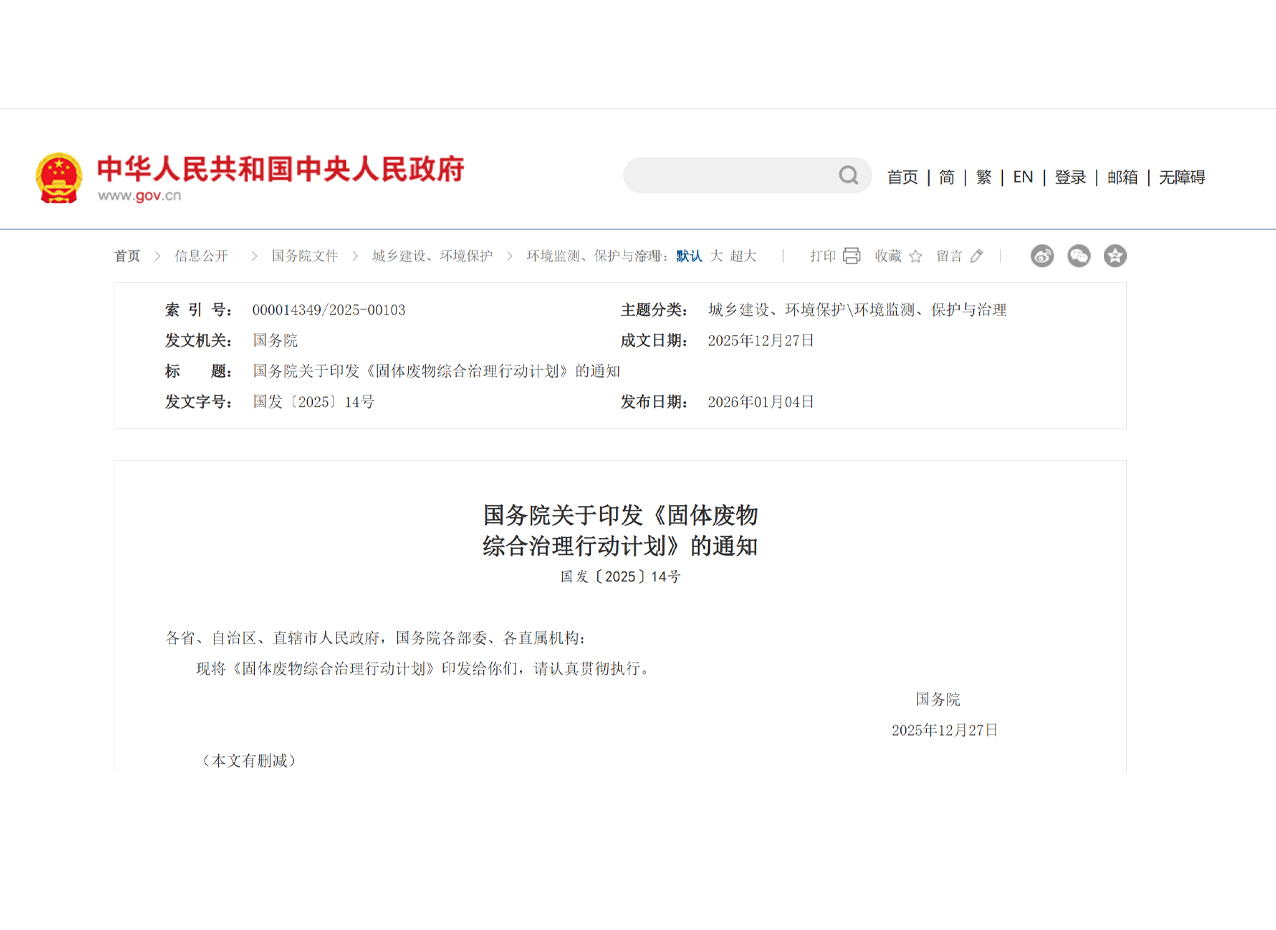Click the printer icon

click(851, 256)
